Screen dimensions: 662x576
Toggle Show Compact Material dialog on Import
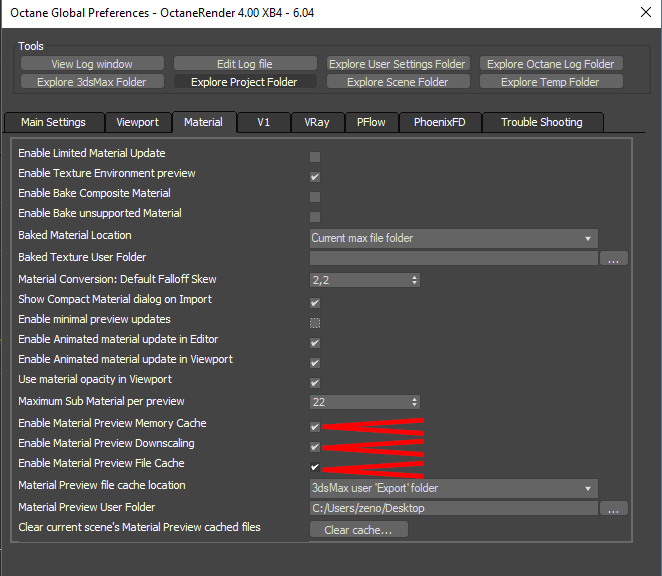315,303
